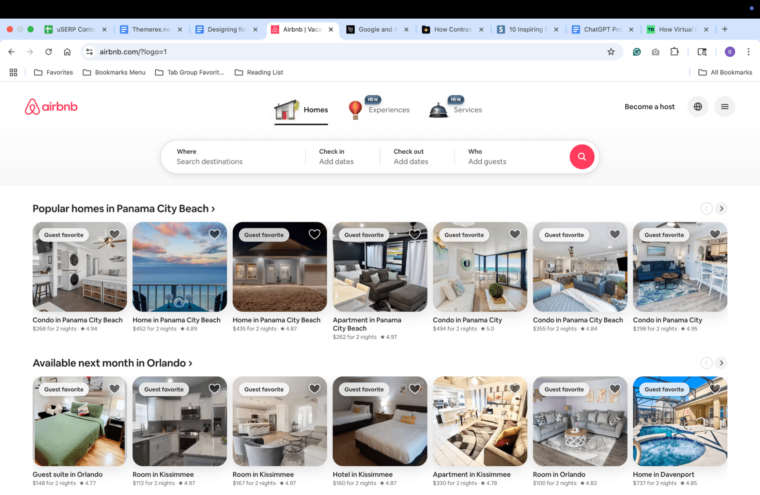
Task: Open the apps grid in bookmarks bar
Action: tap(14, 72)
